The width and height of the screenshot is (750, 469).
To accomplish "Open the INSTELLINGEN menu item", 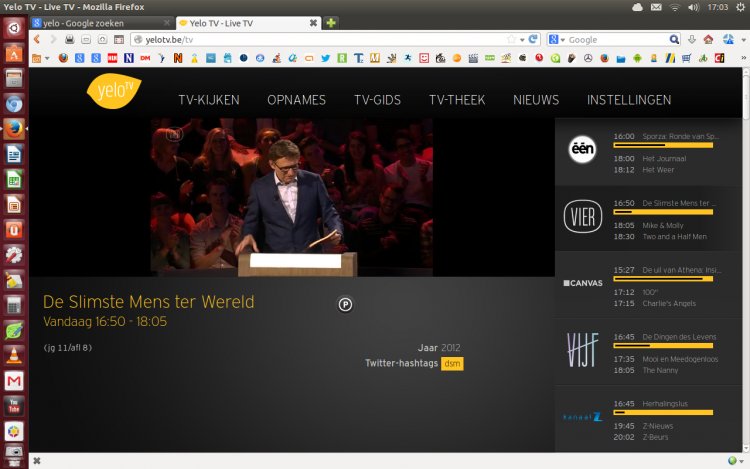I will (x=629, y=100).
